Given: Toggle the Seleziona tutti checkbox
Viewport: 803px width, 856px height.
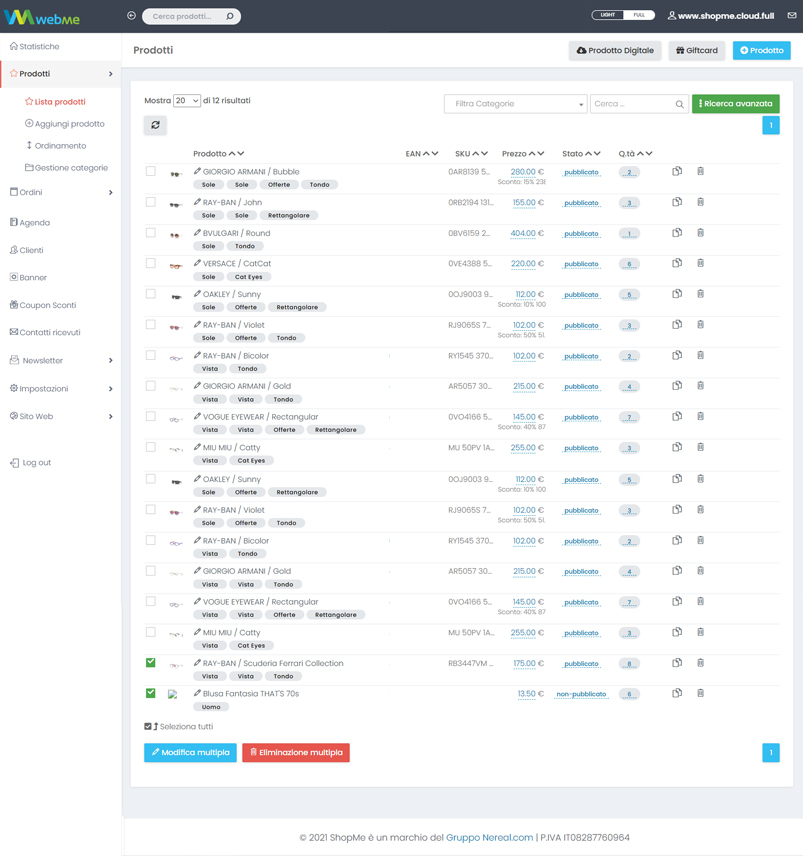Looking at the screenshot, I should coord(148,727).
